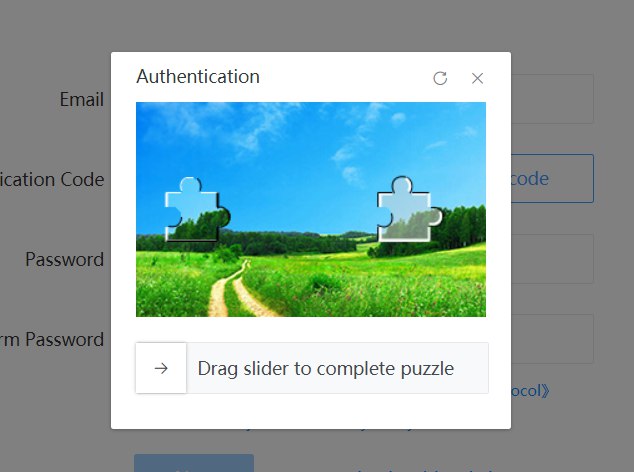
Task: Focus the Password input field
Action: 552,259
